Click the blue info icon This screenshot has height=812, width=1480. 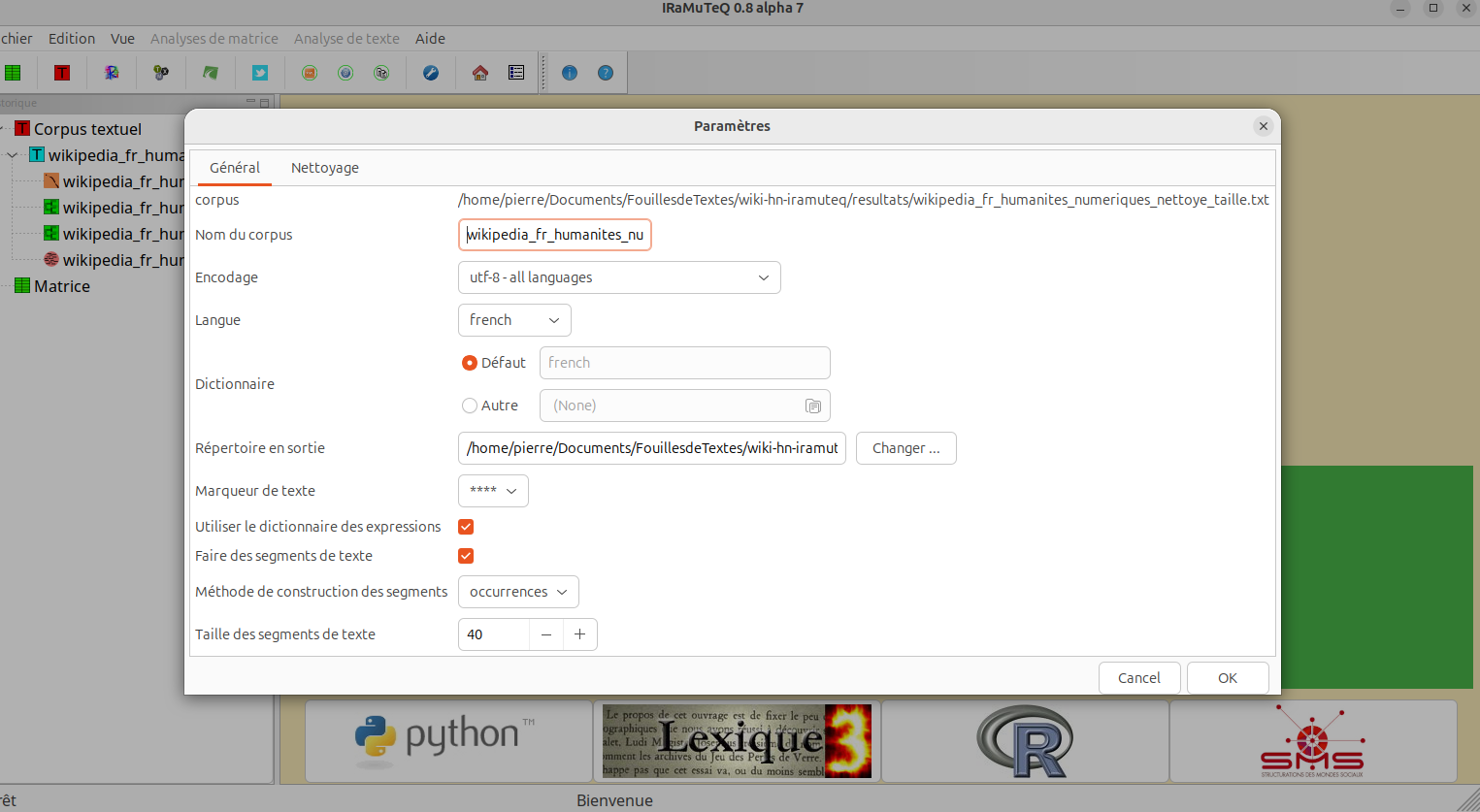570,73
